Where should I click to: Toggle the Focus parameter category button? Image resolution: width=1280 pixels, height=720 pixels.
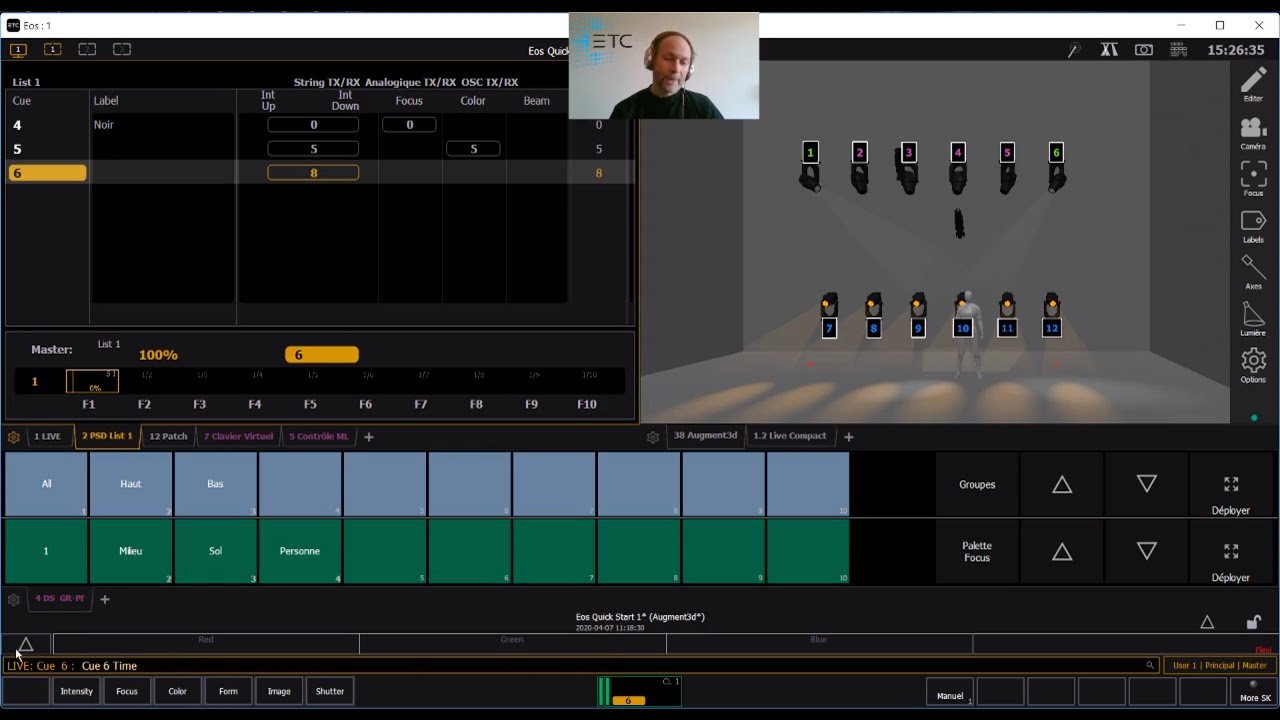tap(127, 691)
